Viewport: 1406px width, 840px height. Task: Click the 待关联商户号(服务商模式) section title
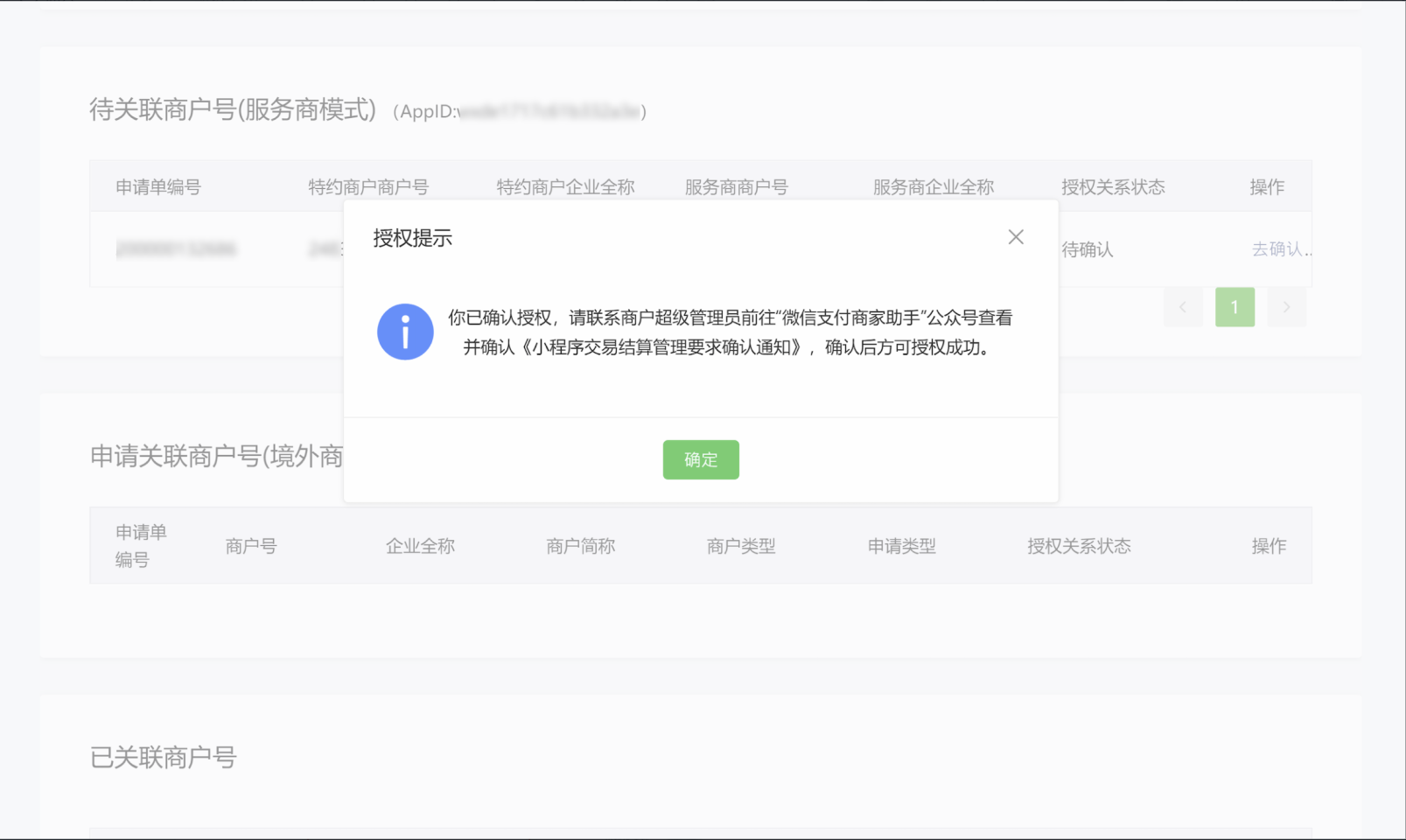pos(233,109)
